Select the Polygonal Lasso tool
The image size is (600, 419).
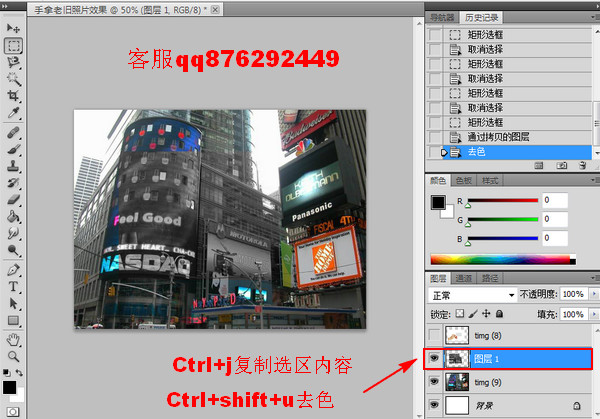pyautogui.click(x=13, y=62)
